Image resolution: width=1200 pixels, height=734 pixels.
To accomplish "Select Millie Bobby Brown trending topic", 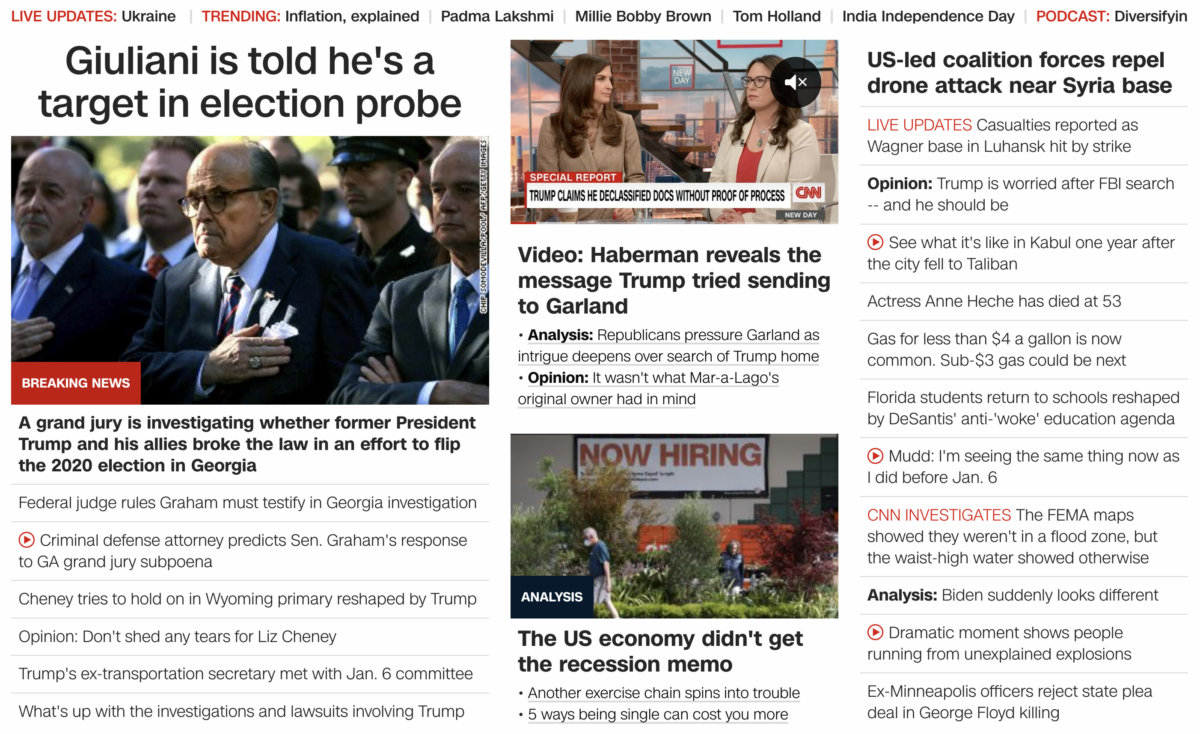I will (643, 16).
